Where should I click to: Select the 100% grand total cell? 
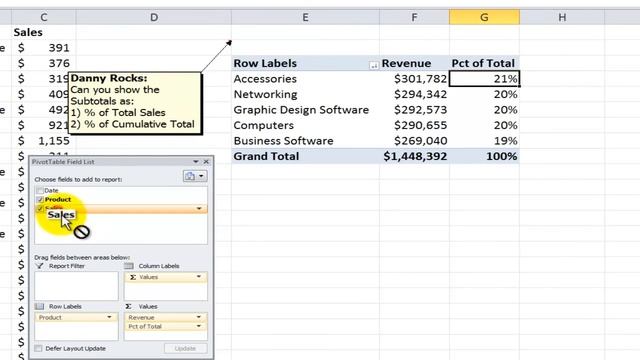coord(484,156)
